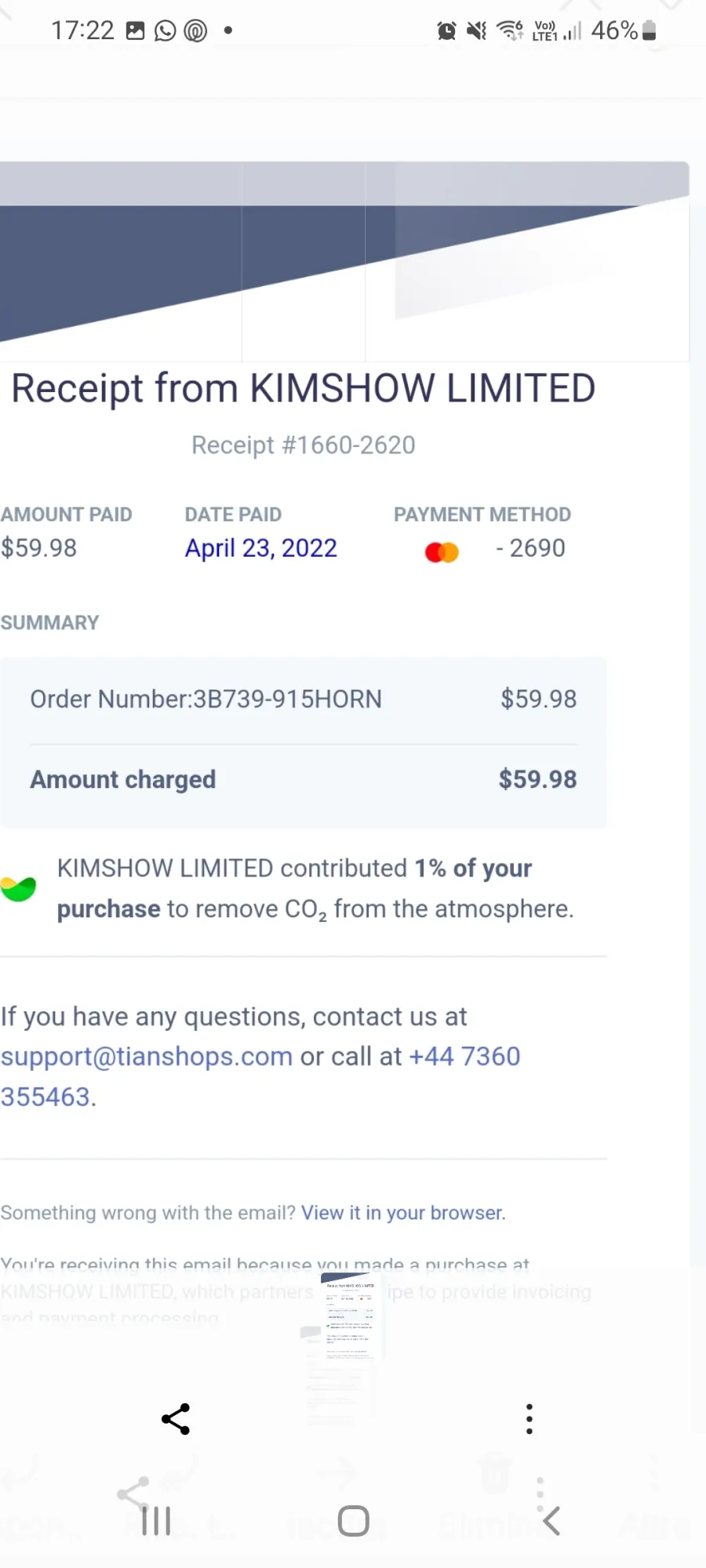Screen dimensions: 706x1568
Task: Open recent apps navigation button
Action: tap(156, 1521)
